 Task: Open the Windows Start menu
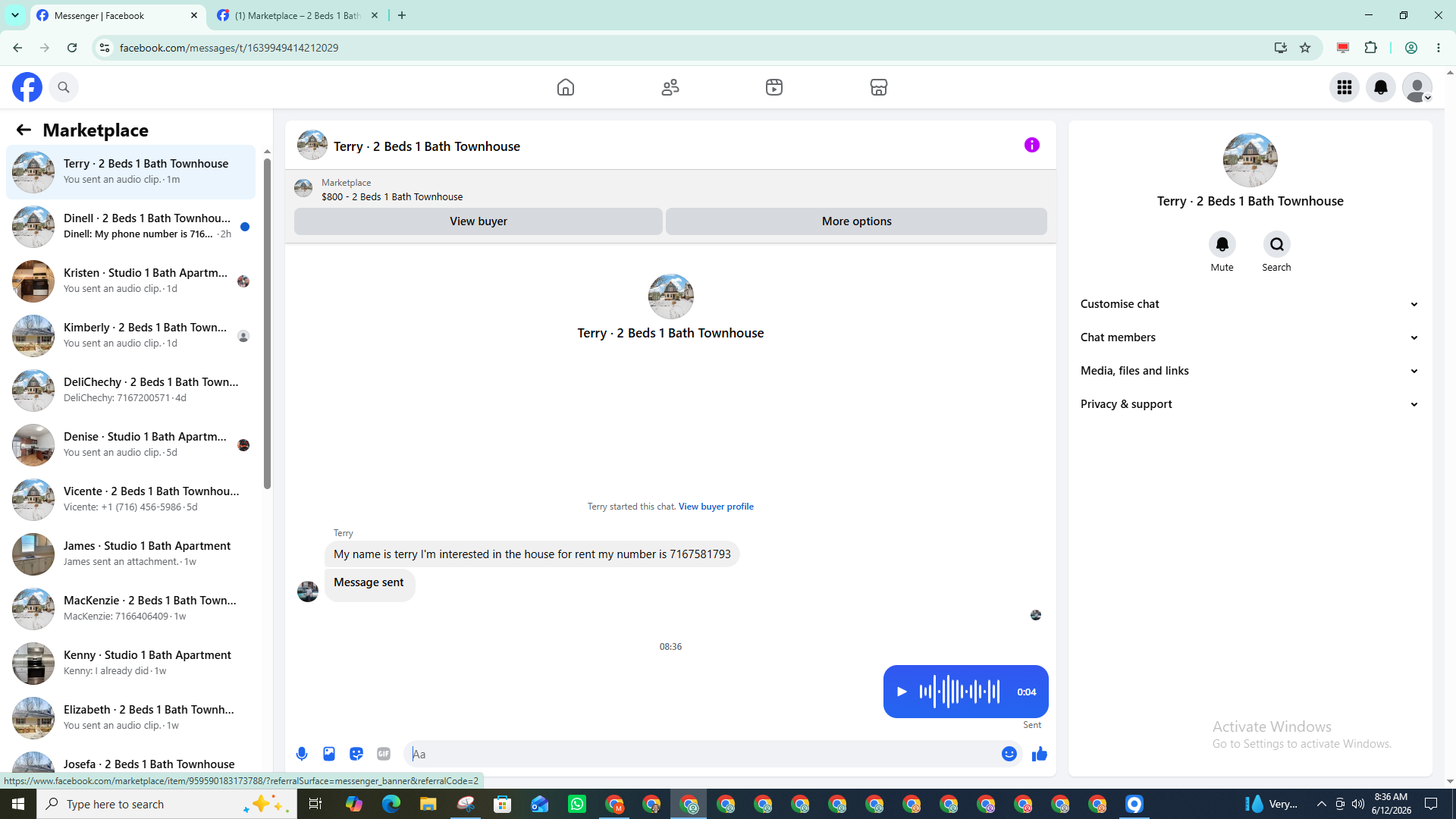18,804
